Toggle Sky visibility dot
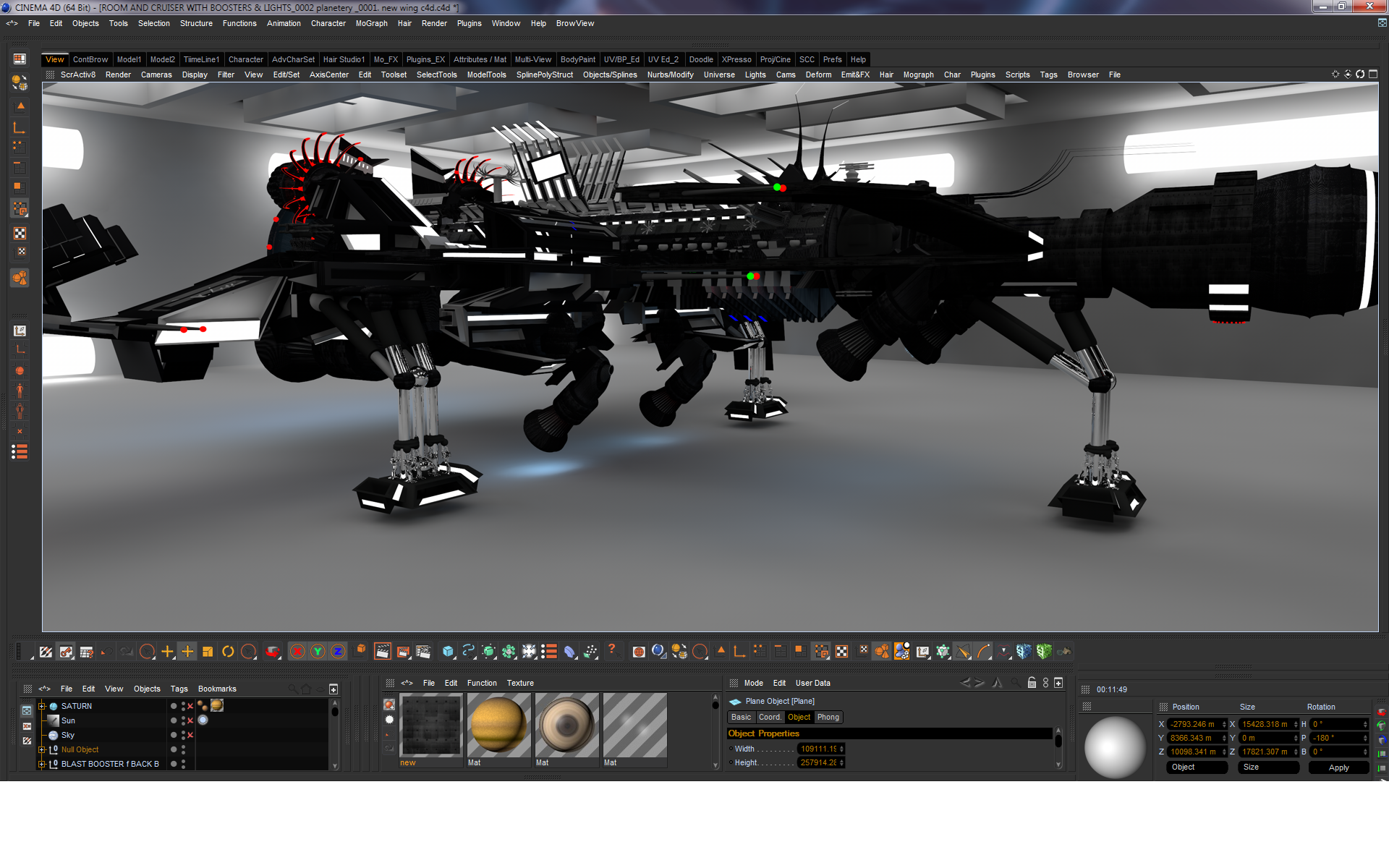 (x=174, y=735)
